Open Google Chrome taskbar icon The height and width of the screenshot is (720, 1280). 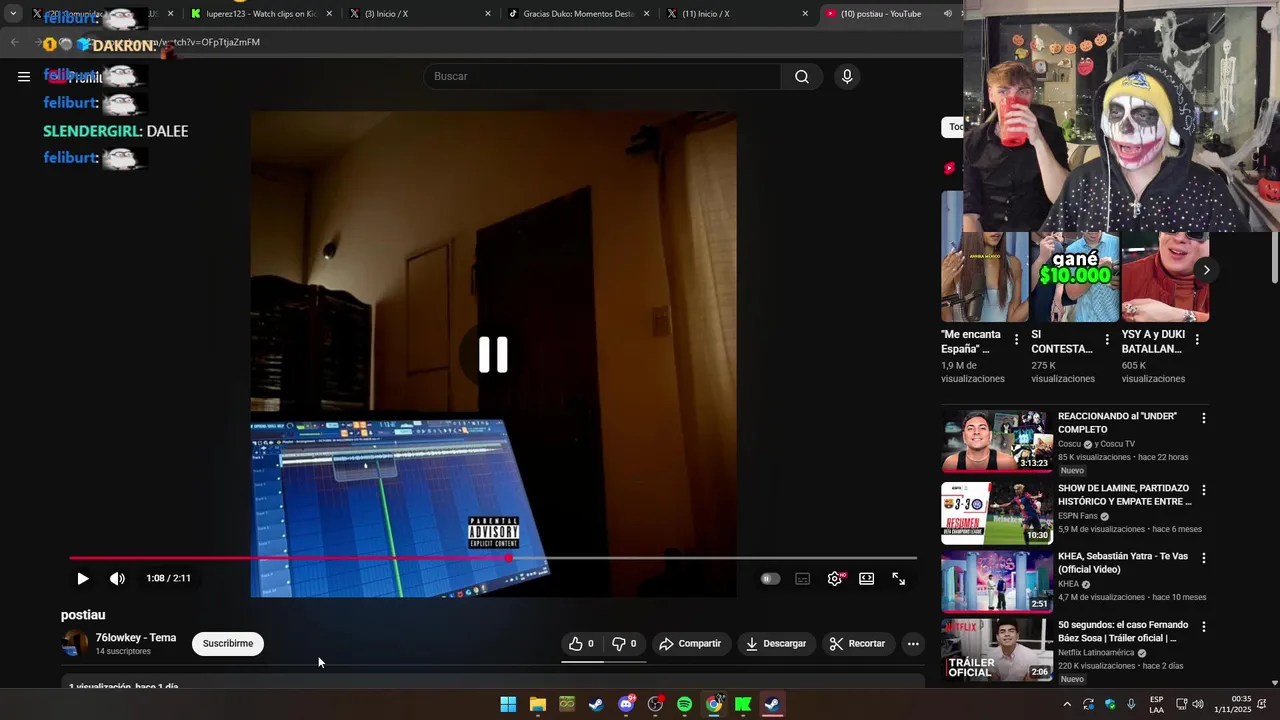pos(714,704)
